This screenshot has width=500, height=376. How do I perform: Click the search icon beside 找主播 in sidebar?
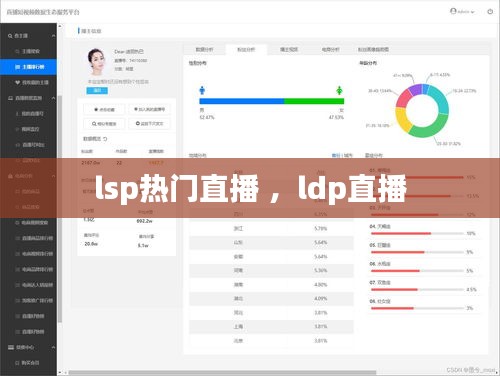tap(10, 36)
